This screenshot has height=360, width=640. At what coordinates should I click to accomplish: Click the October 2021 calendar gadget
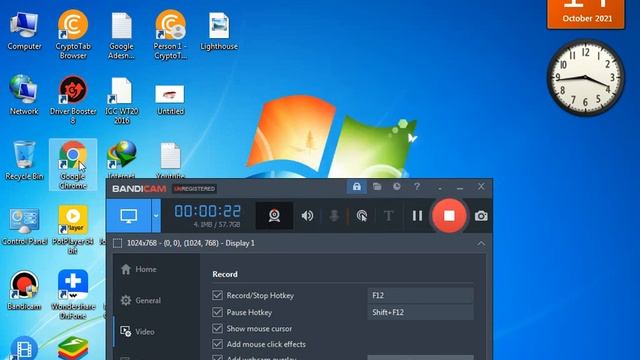point(586,14)
